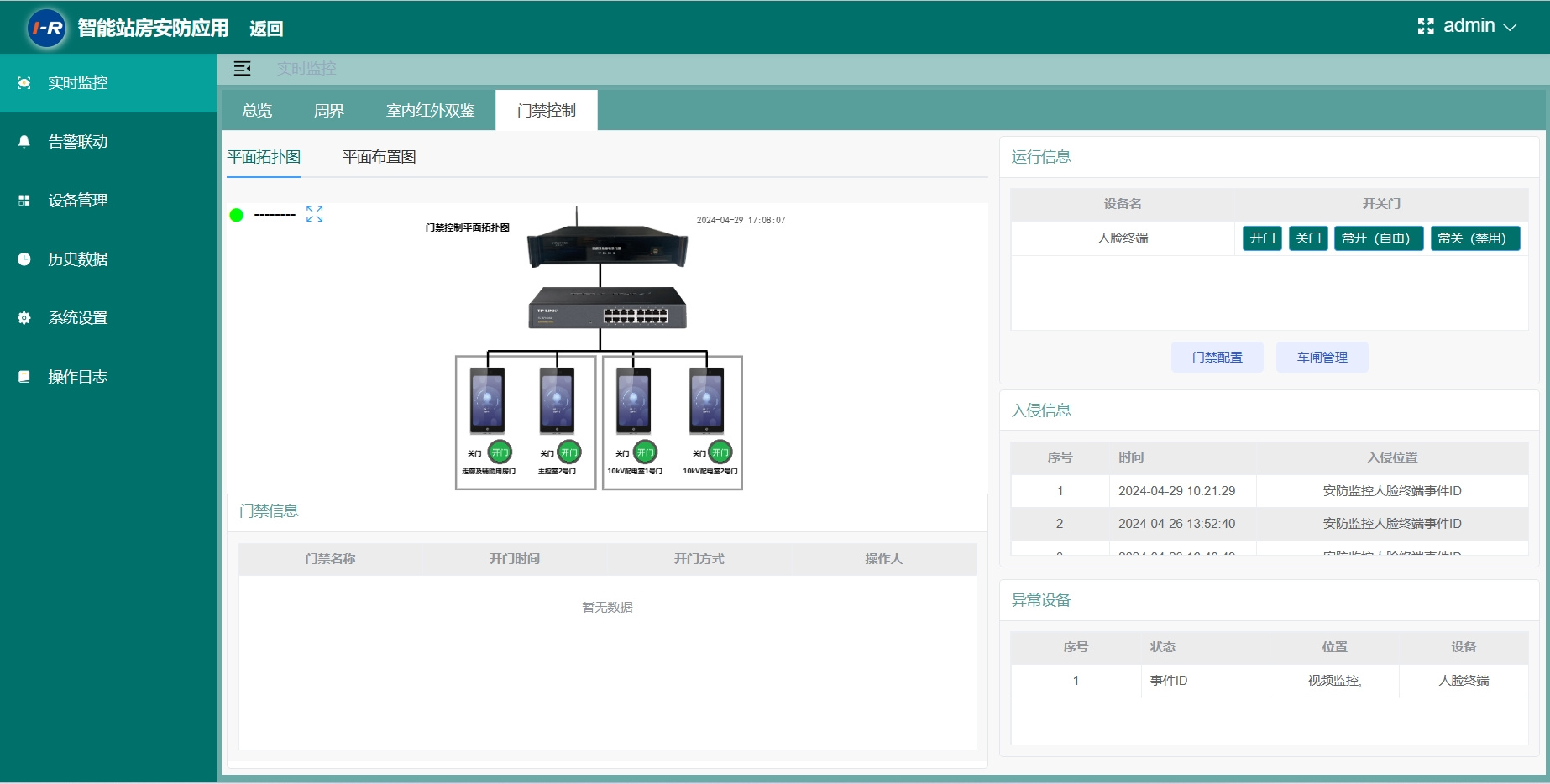Viewport: 1550px width, 784px height.
Task: Select the 门禁控制 tab
Action: [547, 111]
